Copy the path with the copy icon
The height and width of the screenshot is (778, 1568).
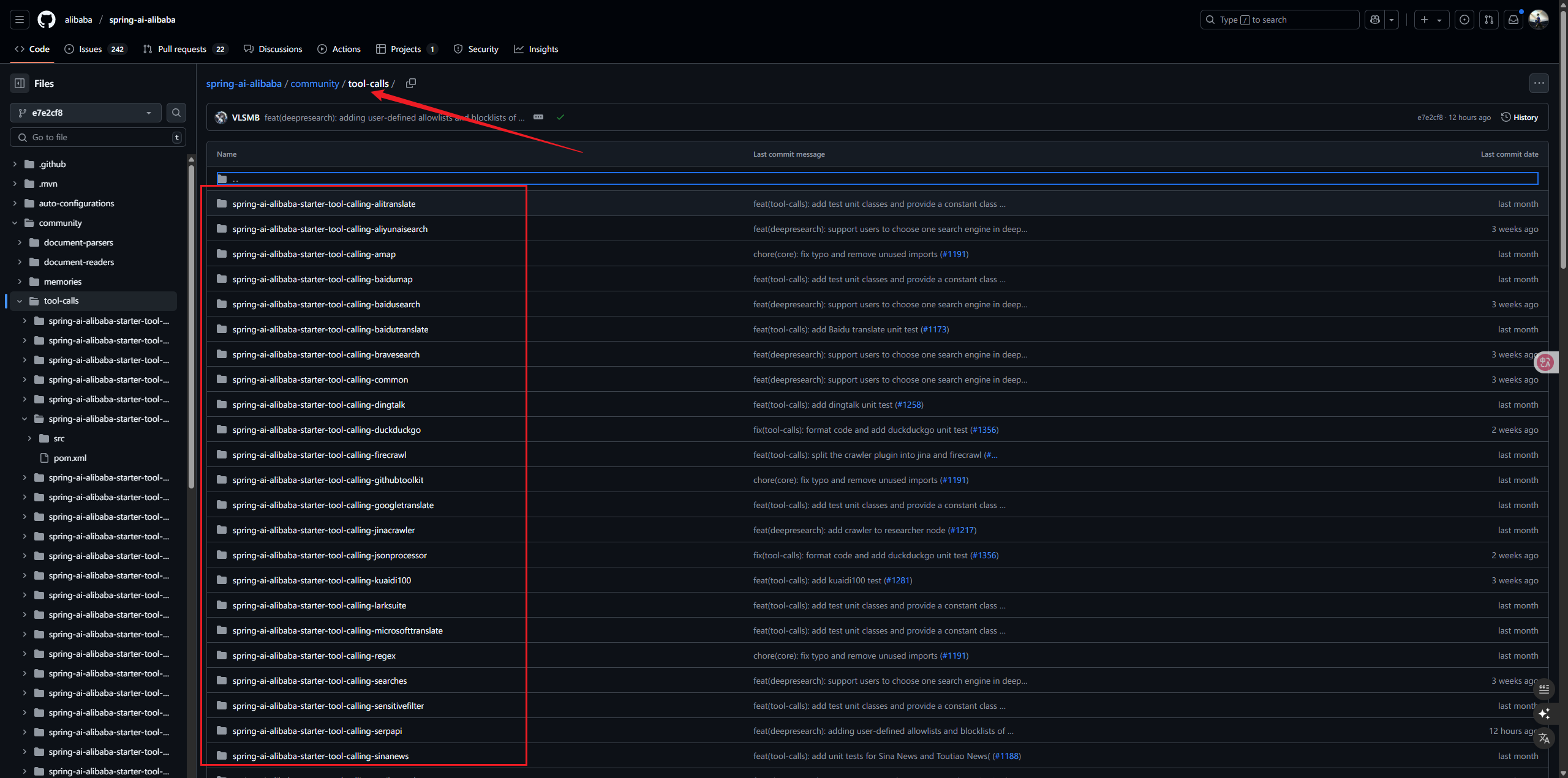click(x=411, y=83)
